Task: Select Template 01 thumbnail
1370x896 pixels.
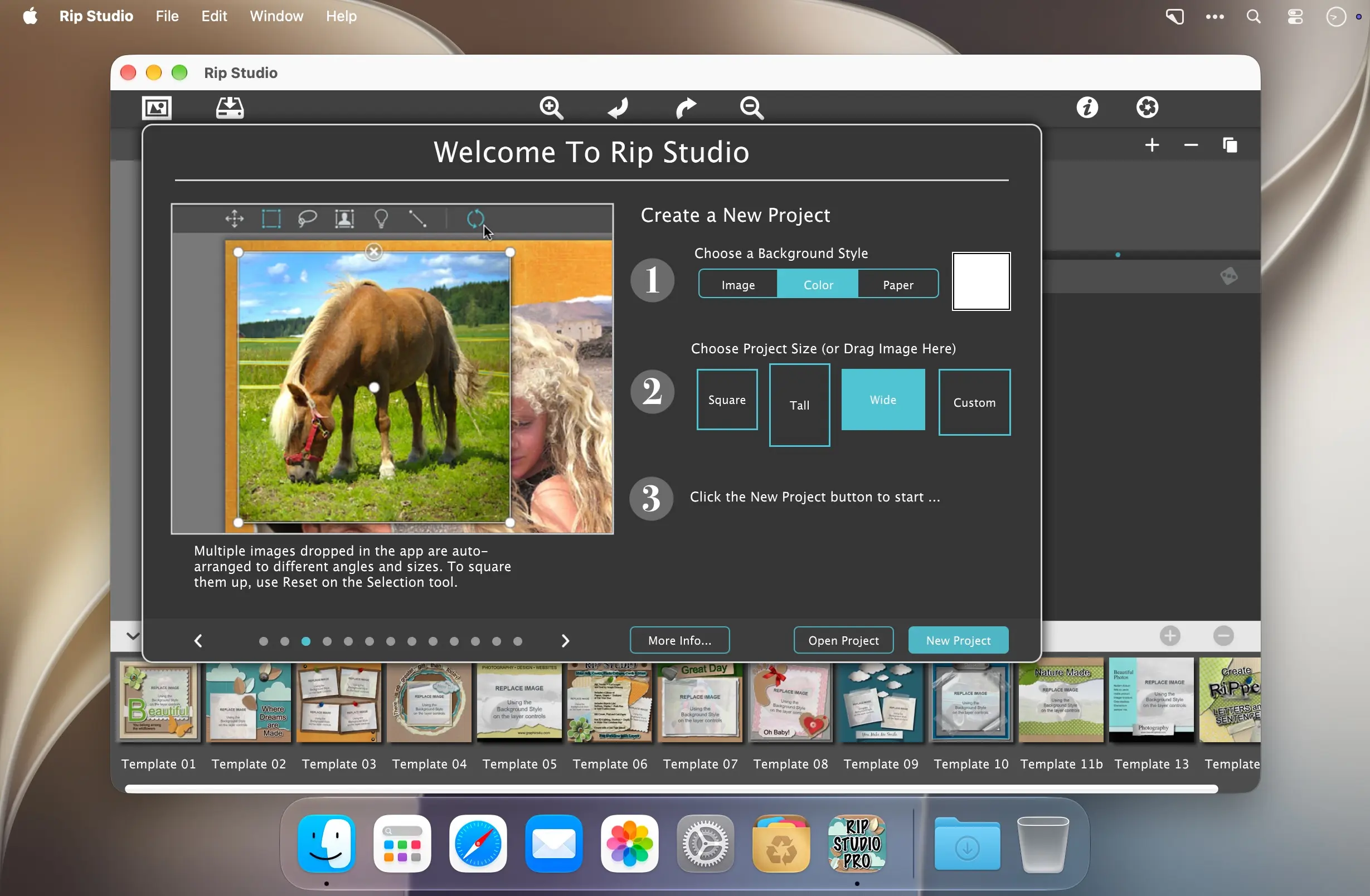Action: [158, 702]
